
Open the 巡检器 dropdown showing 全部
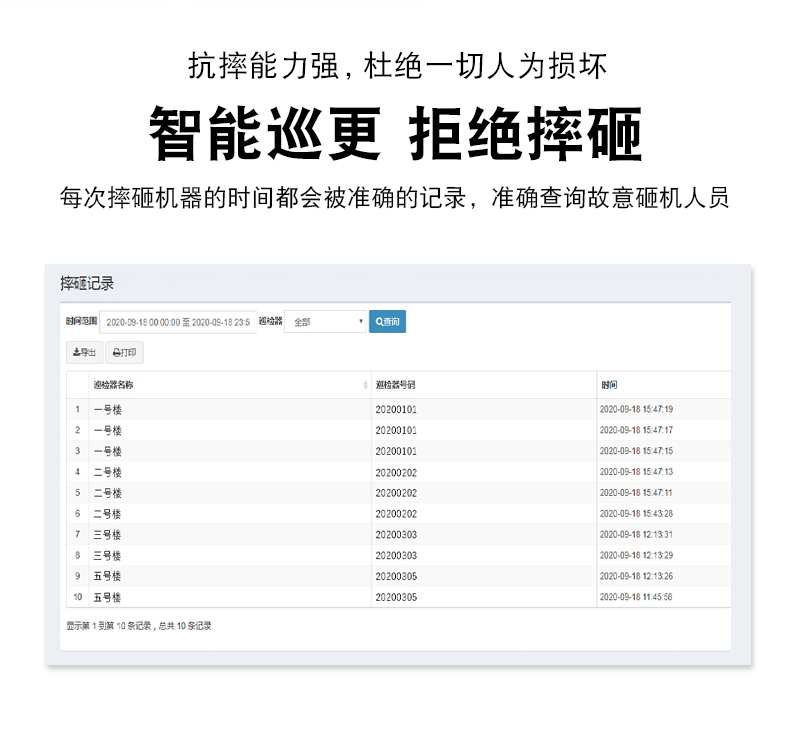click(326, 322)
